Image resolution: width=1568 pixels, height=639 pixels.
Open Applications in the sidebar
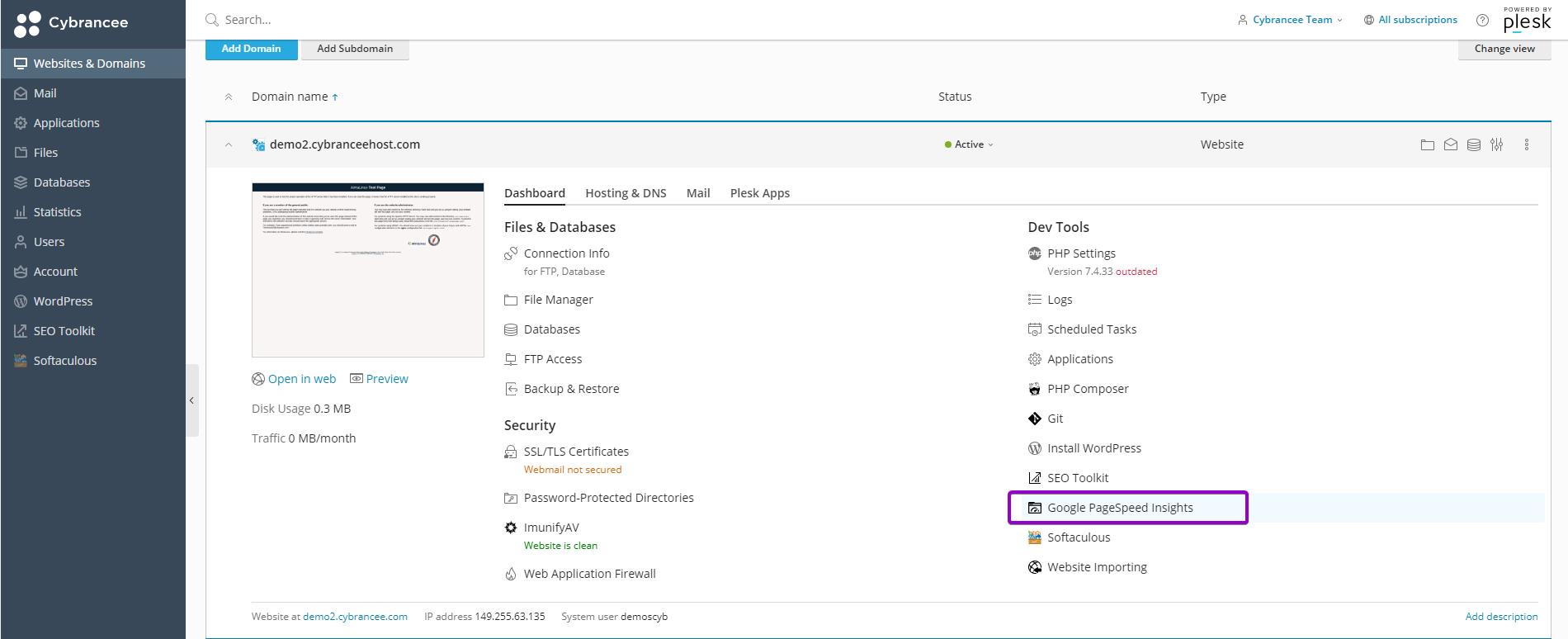(x=93, y=123)
